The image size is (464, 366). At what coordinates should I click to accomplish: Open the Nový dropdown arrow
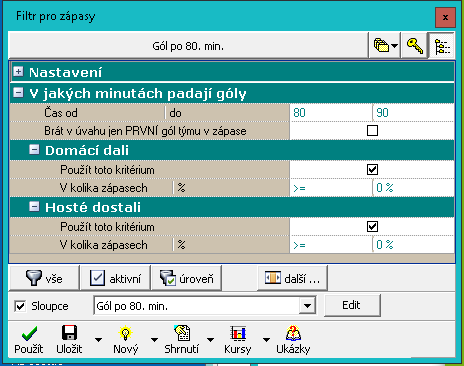pos(154,340)
